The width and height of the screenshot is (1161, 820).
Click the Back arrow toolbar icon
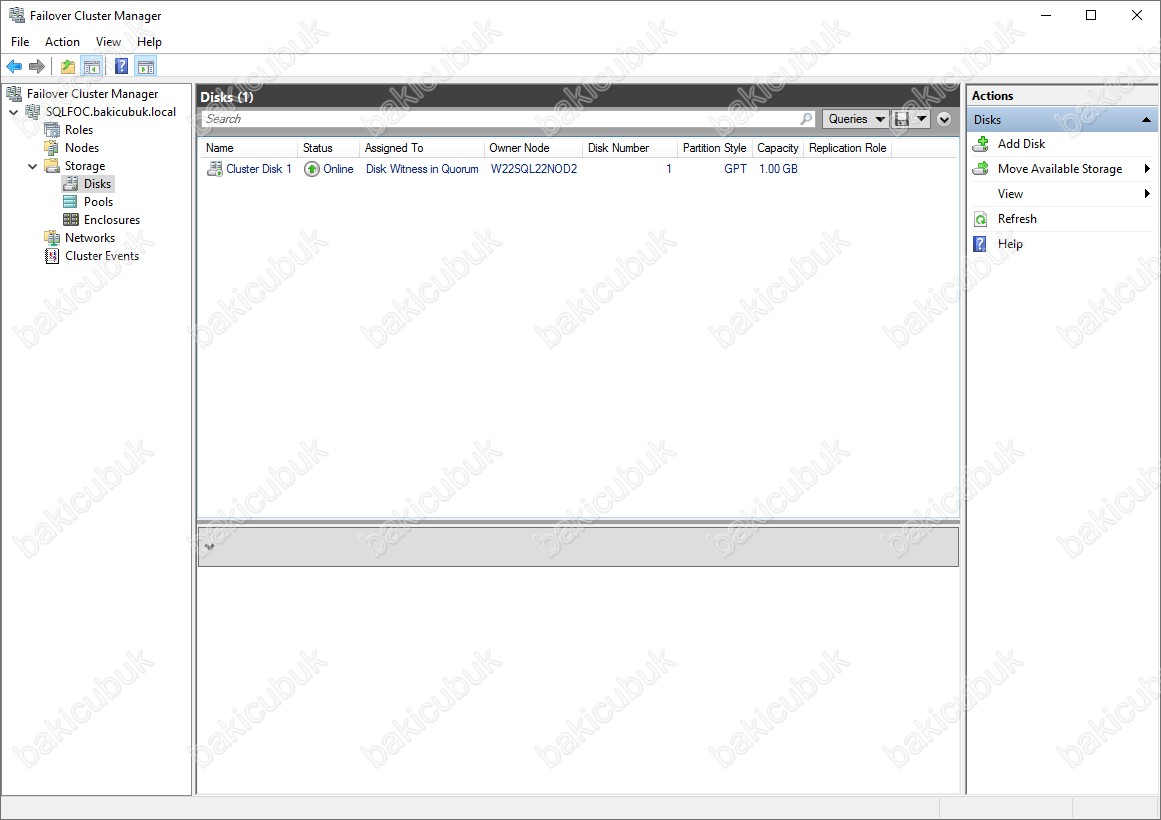[x=14, y=67]
